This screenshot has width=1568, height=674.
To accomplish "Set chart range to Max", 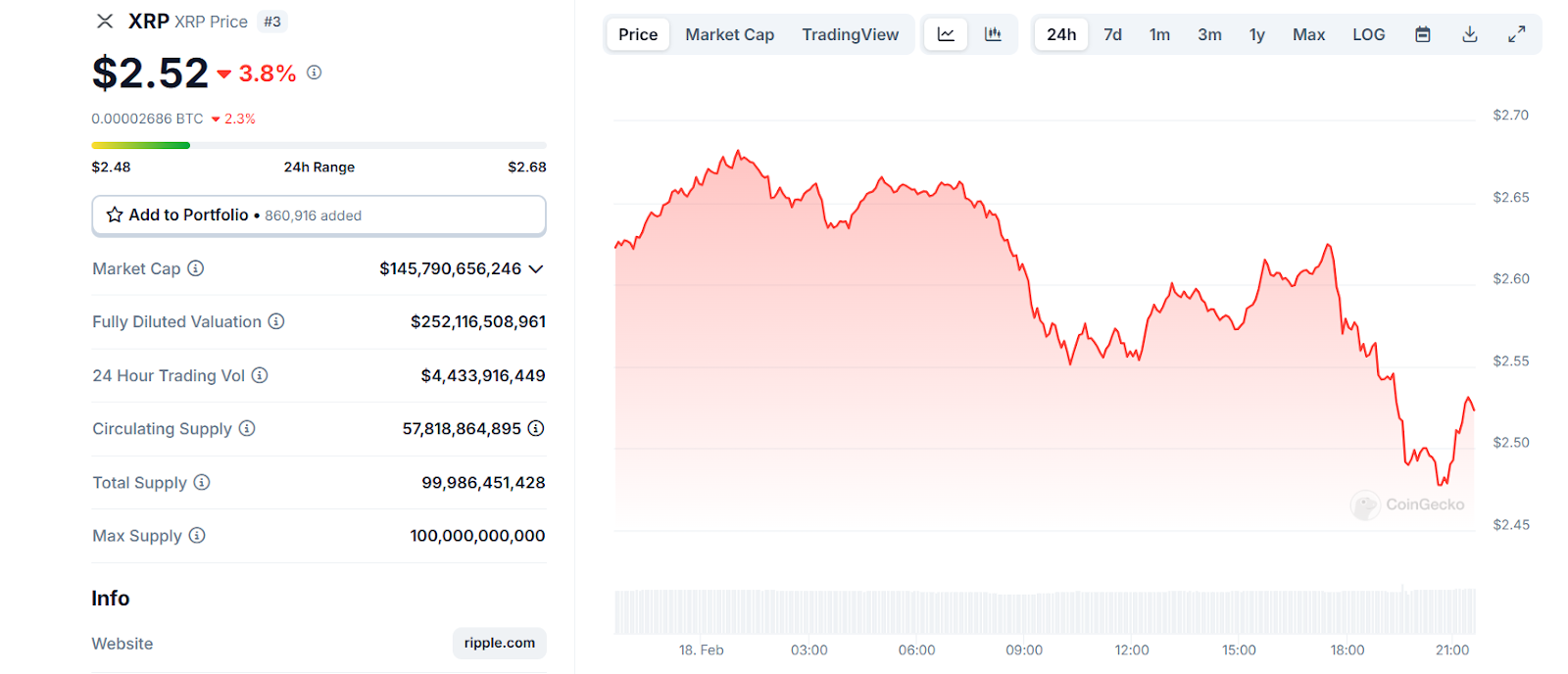I will 1309,34.
